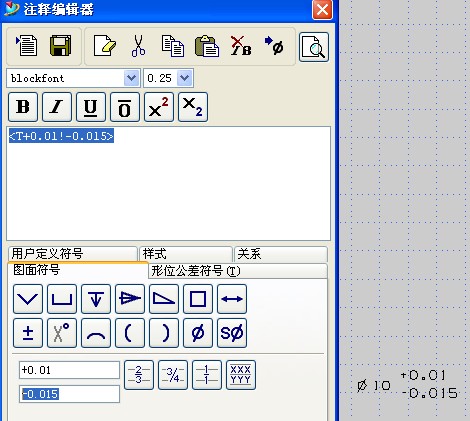This screenshot has width=470, height=421.
Task: Toggle overline formatting button
Action: click(125, 107)
